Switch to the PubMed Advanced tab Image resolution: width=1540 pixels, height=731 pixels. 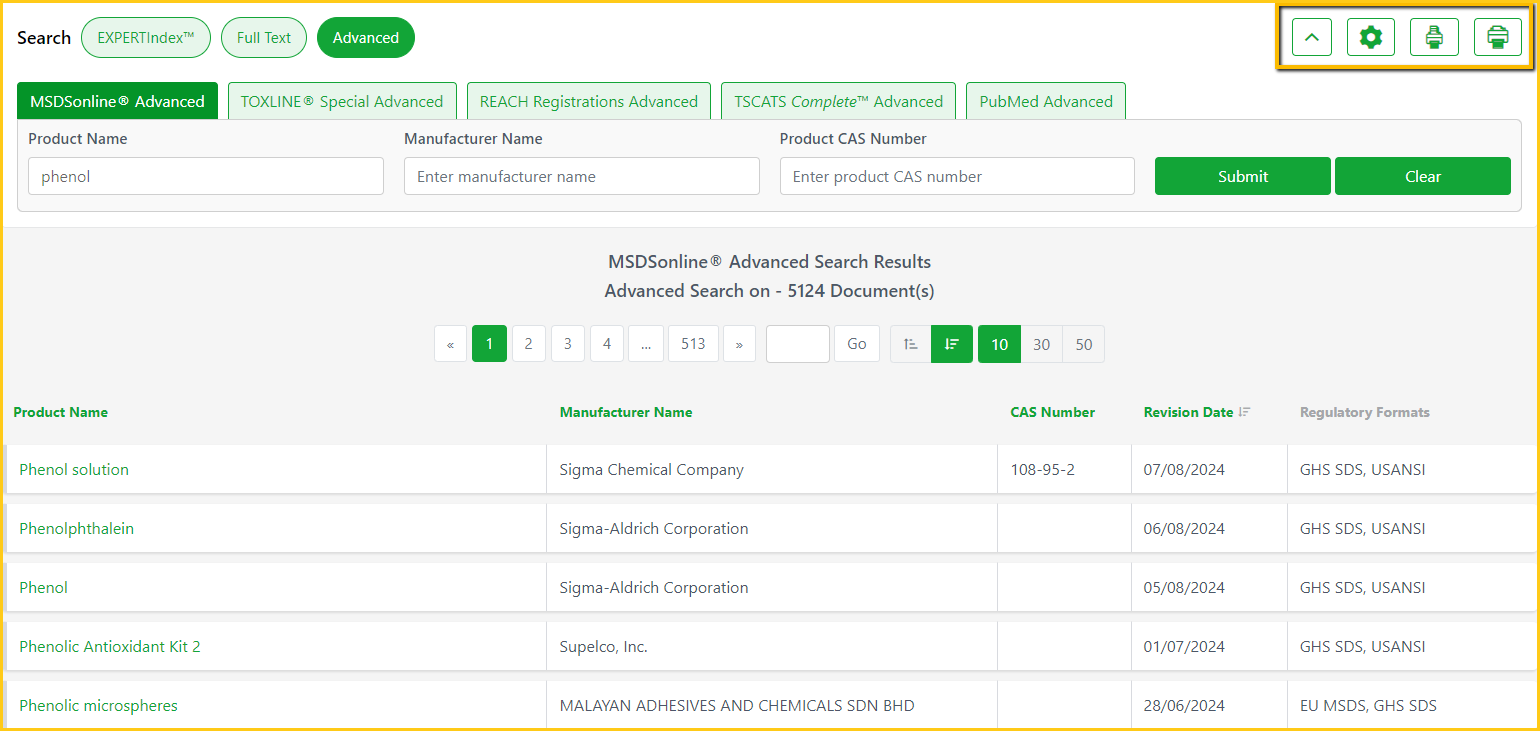[x=1046, y=102]
